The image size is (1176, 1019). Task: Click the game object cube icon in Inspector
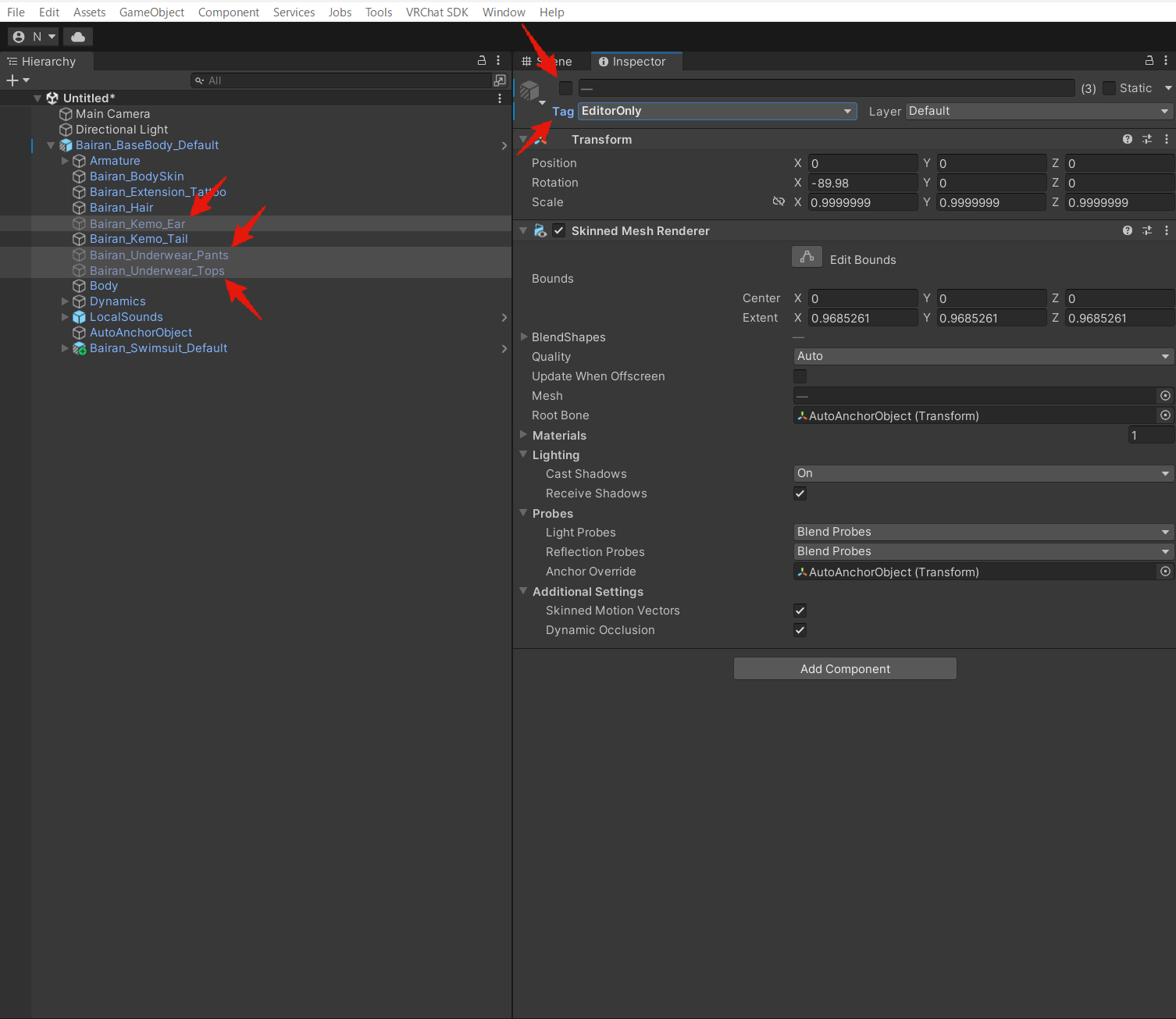pos(529,91)
